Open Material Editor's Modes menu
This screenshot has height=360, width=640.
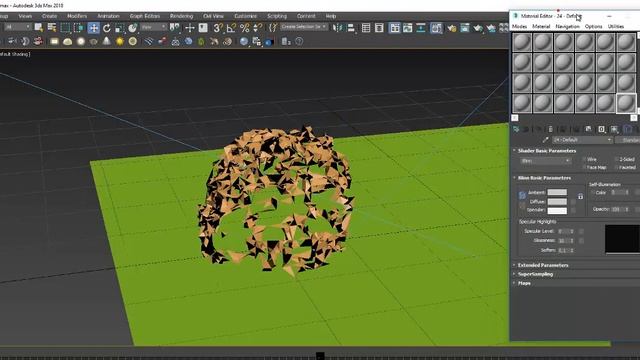coord(519,26)
